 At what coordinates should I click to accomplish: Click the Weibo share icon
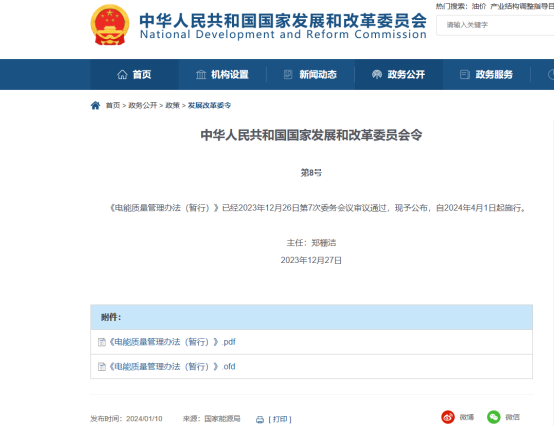[x=448, y=417]
